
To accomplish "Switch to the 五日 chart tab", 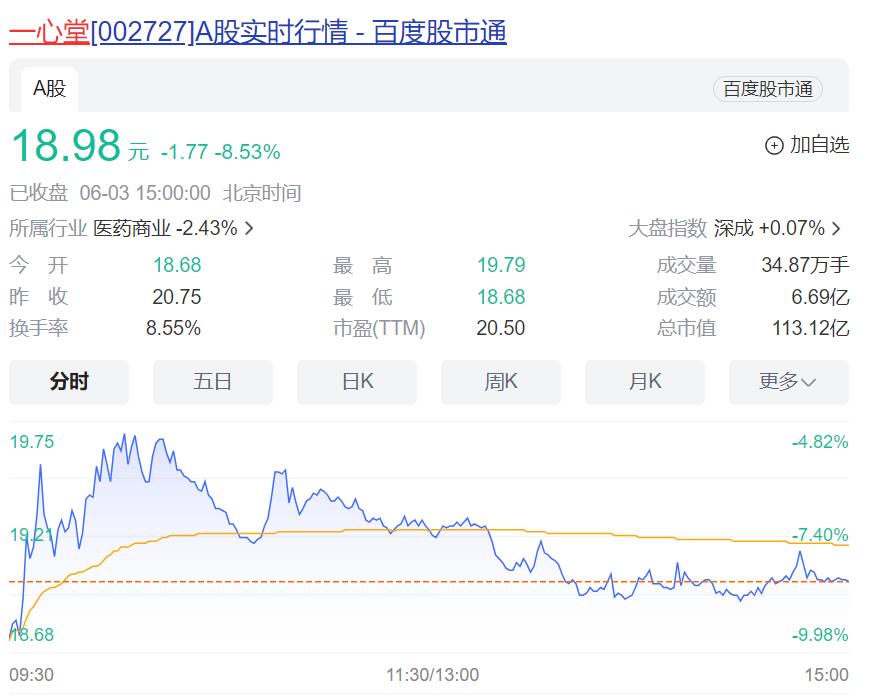I will pyautogui.click(x=213, y=382).
